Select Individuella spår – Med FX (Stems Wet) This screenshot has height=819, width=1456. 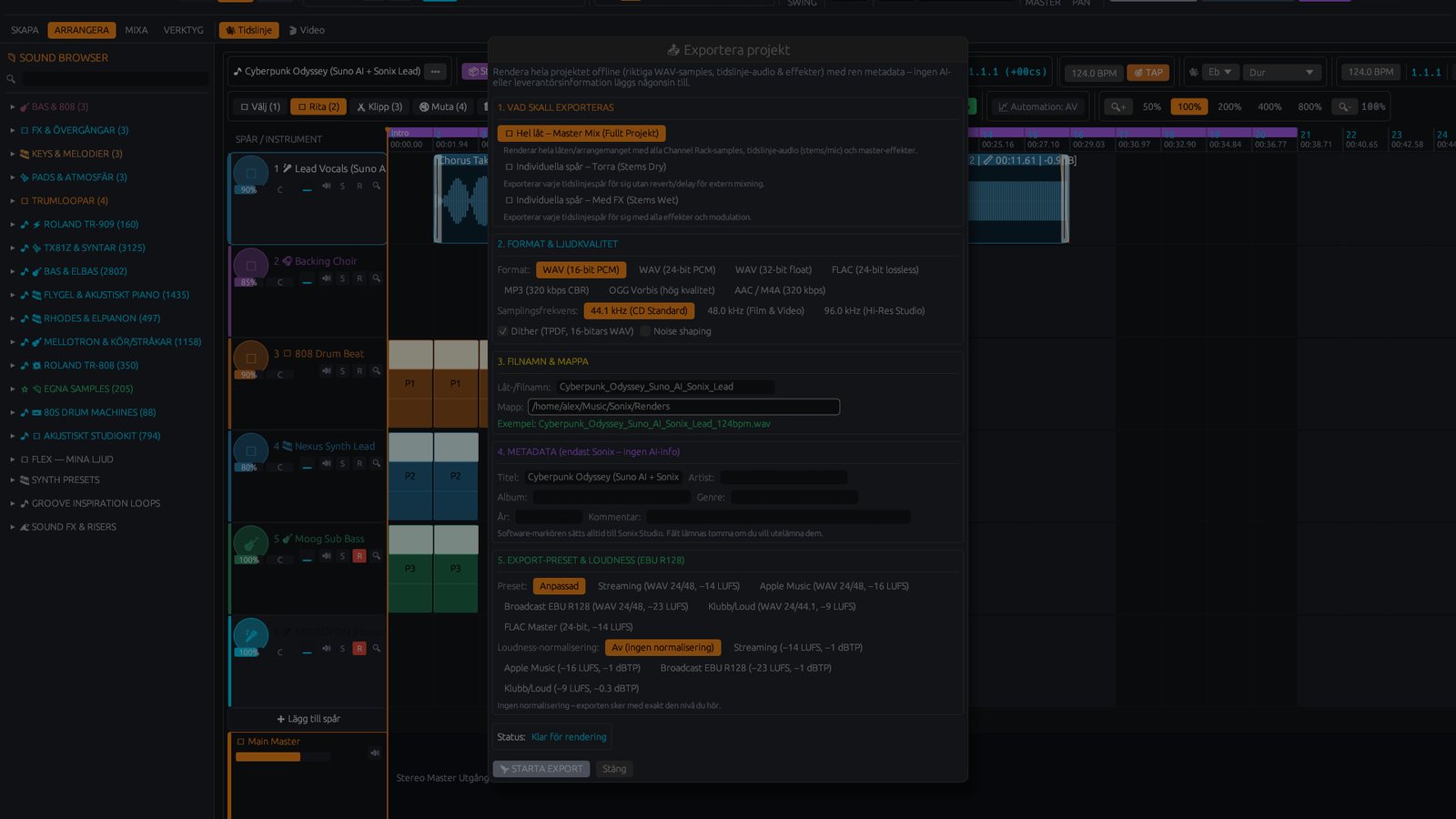pos(591,200)
